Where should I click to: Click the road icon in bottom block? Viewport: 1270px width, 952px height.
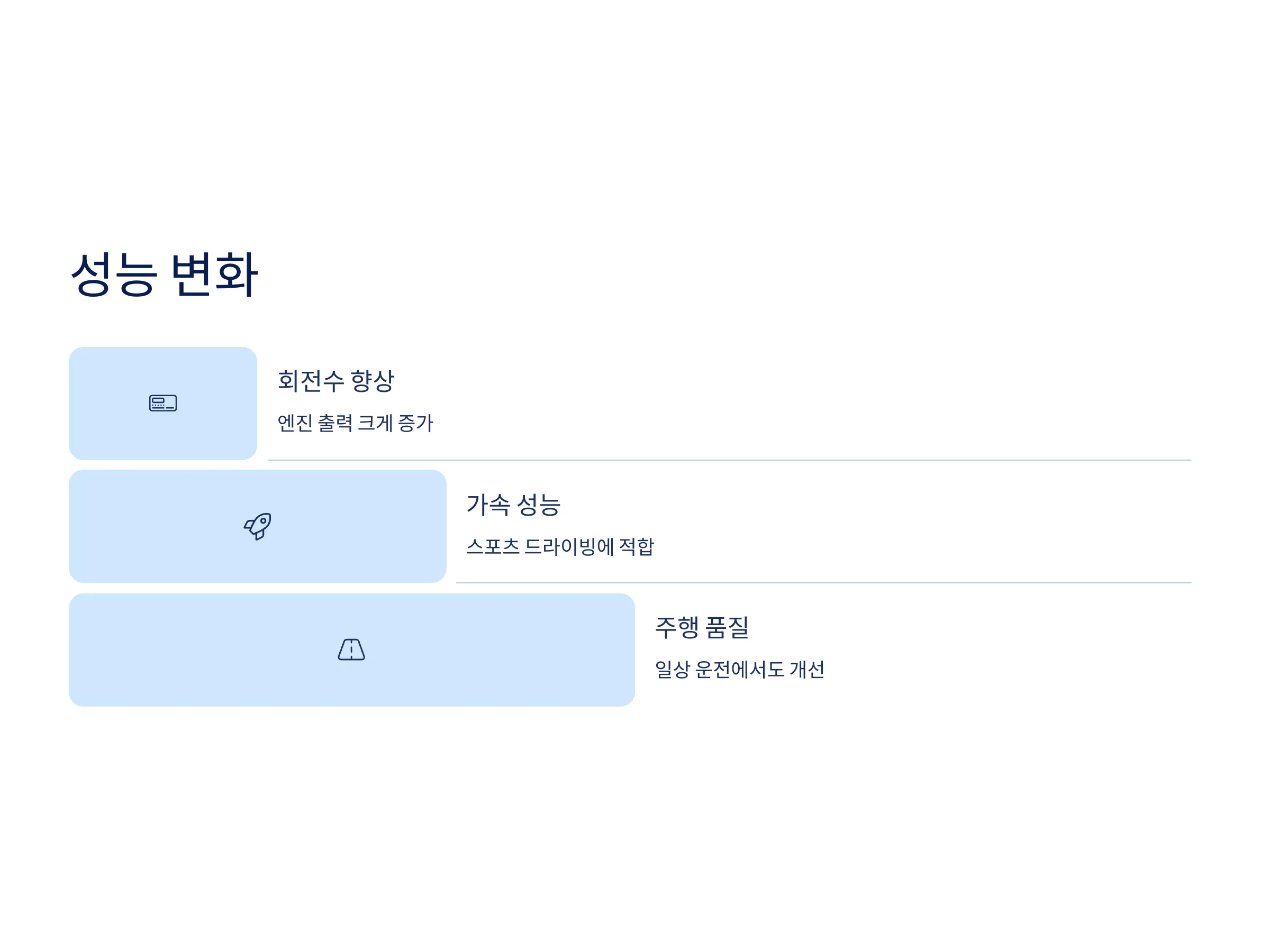(x=351, y=649)
